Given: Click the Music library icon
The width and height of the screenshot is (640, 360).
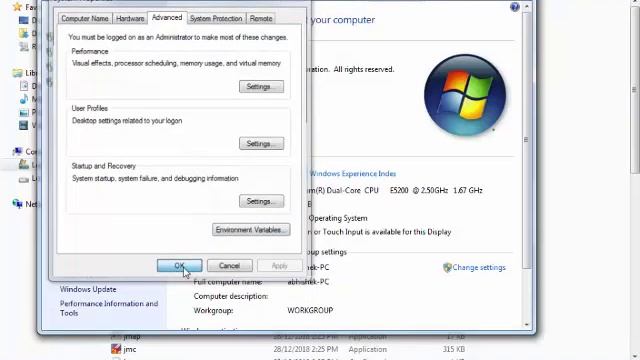Looking at the screenshot, I should tap(24, 99).
